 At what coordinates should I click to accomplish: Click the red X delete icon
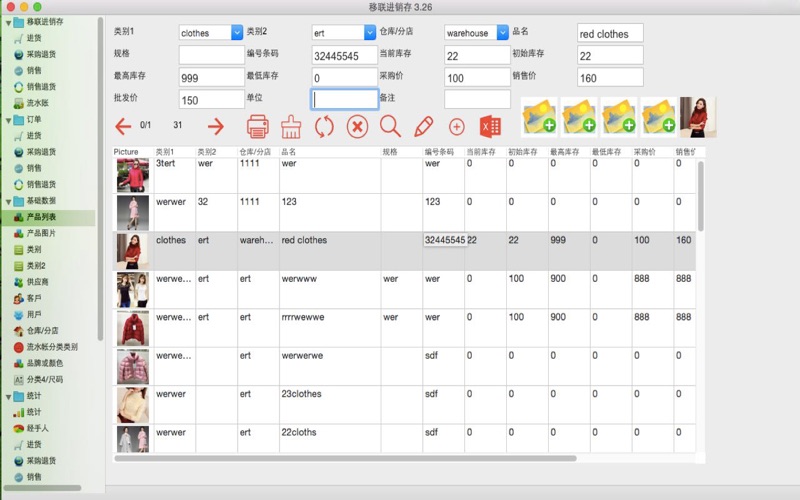[357, 126]
